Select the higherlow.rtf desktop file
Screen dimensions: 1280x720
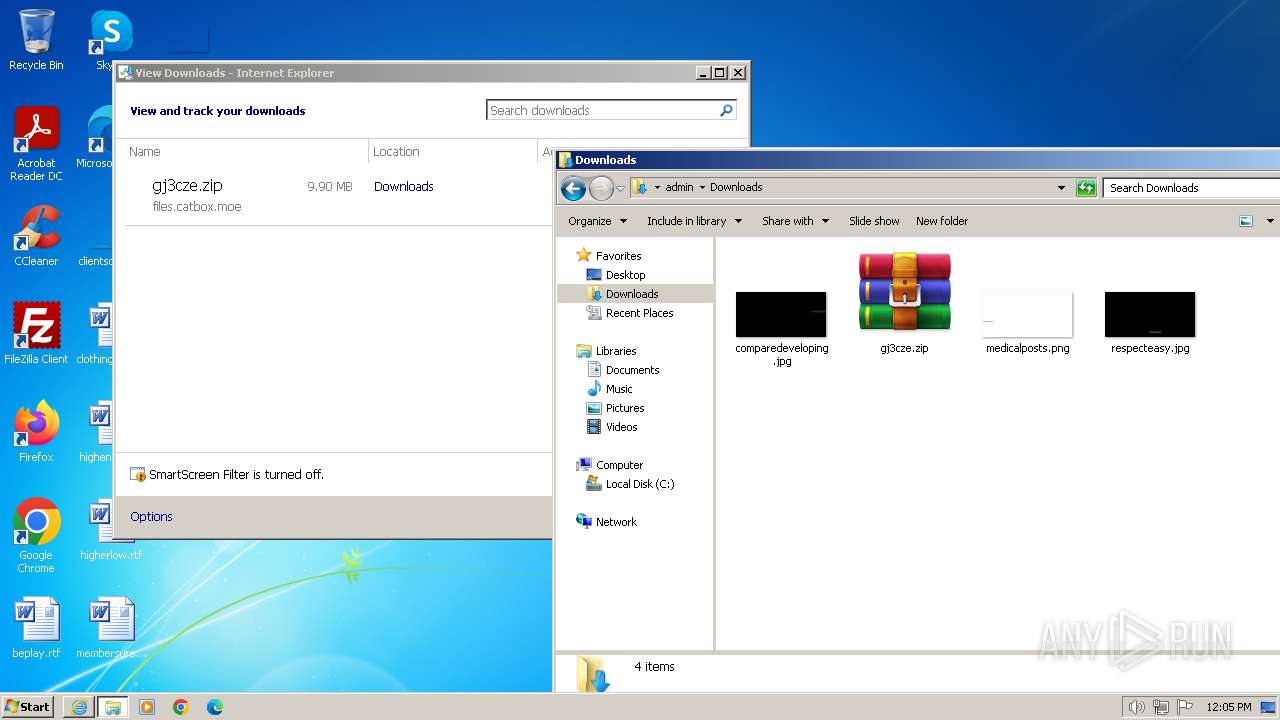pyautogui.click(x=111, y=530)
